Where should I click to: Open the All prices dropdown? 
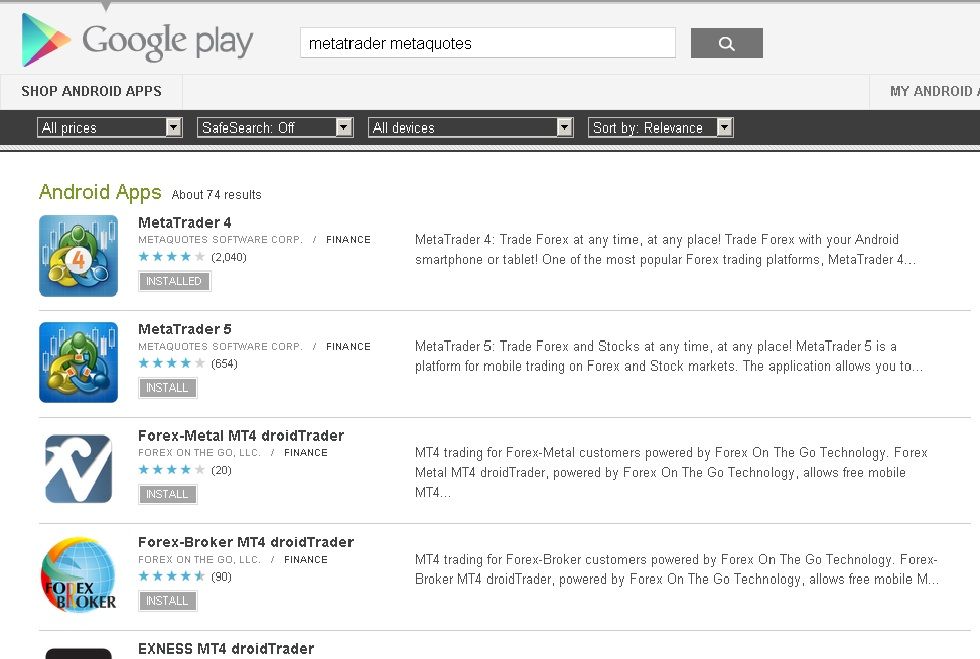(x=109, y=128)
